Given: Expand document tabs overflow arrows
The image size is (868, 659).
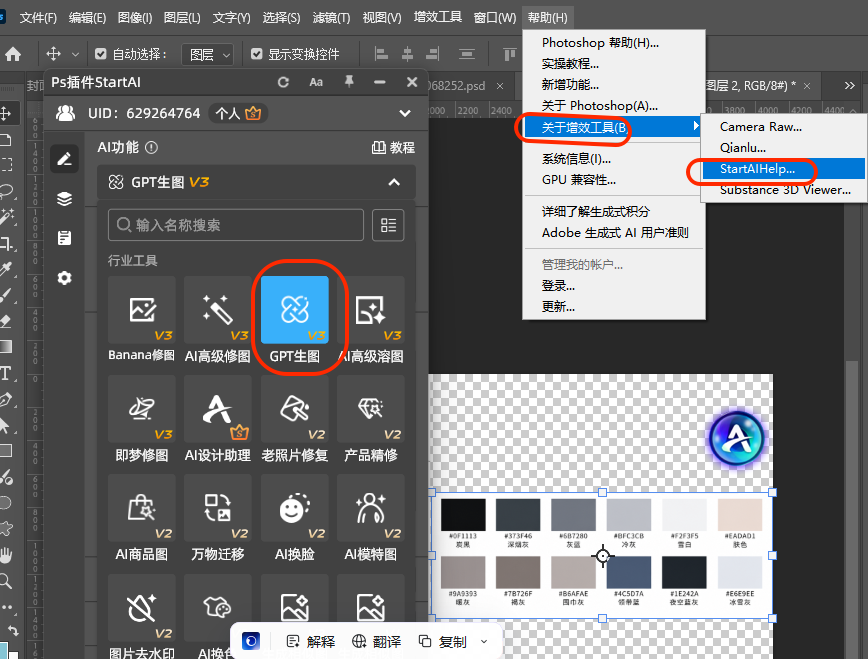Looking at the screenshot, I should click(850, 86).
